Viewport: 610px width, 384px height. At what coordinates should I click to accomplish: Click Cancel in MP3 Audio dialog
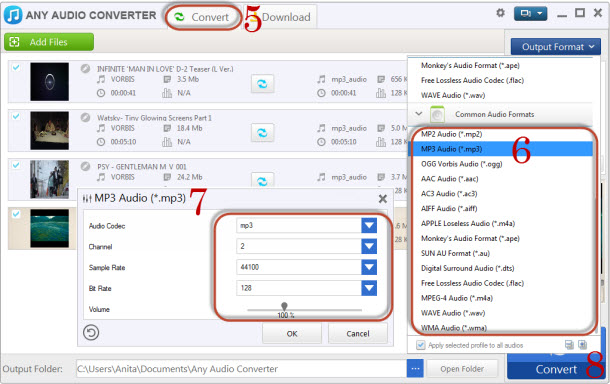(x=358, y=334)
